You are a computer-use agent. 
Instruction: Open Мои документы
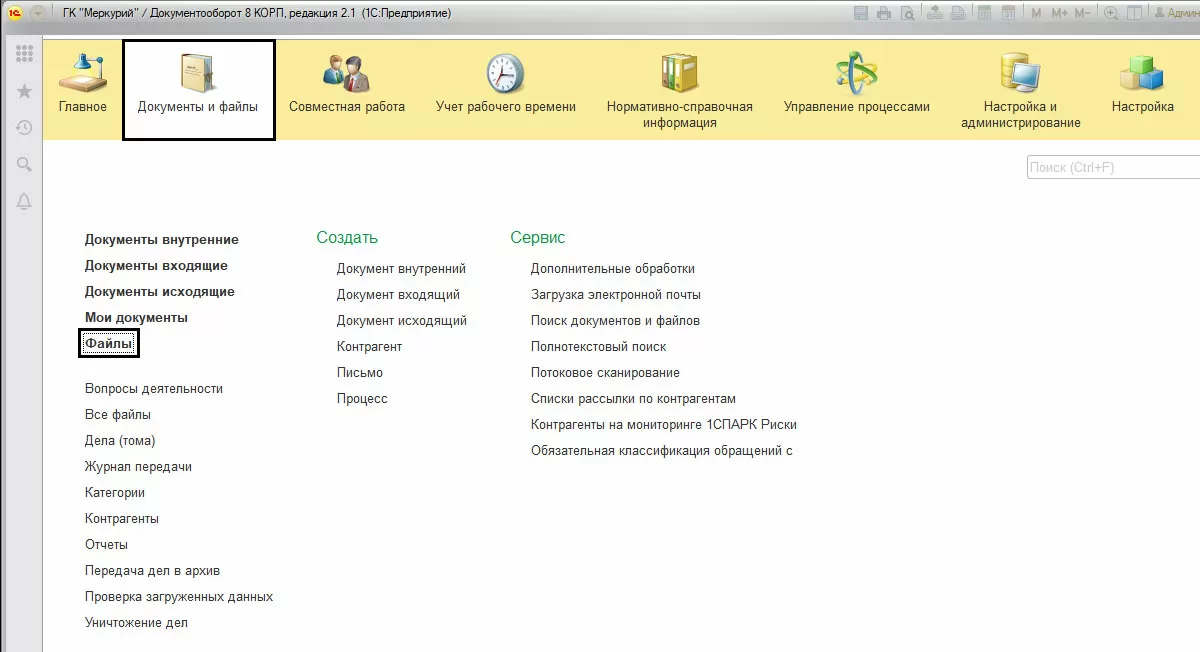[136, 318]
